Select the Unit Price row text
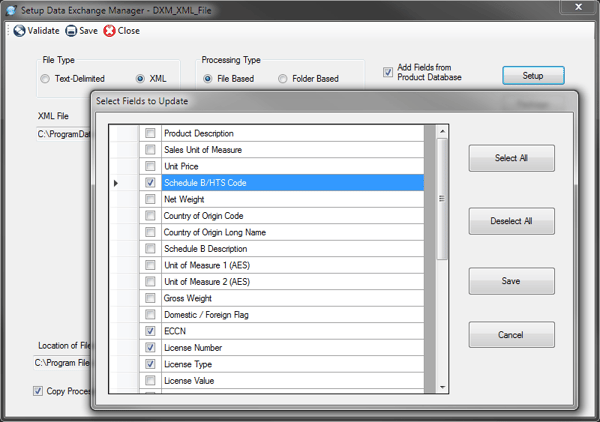600x422 pixels. coord(181,166)
